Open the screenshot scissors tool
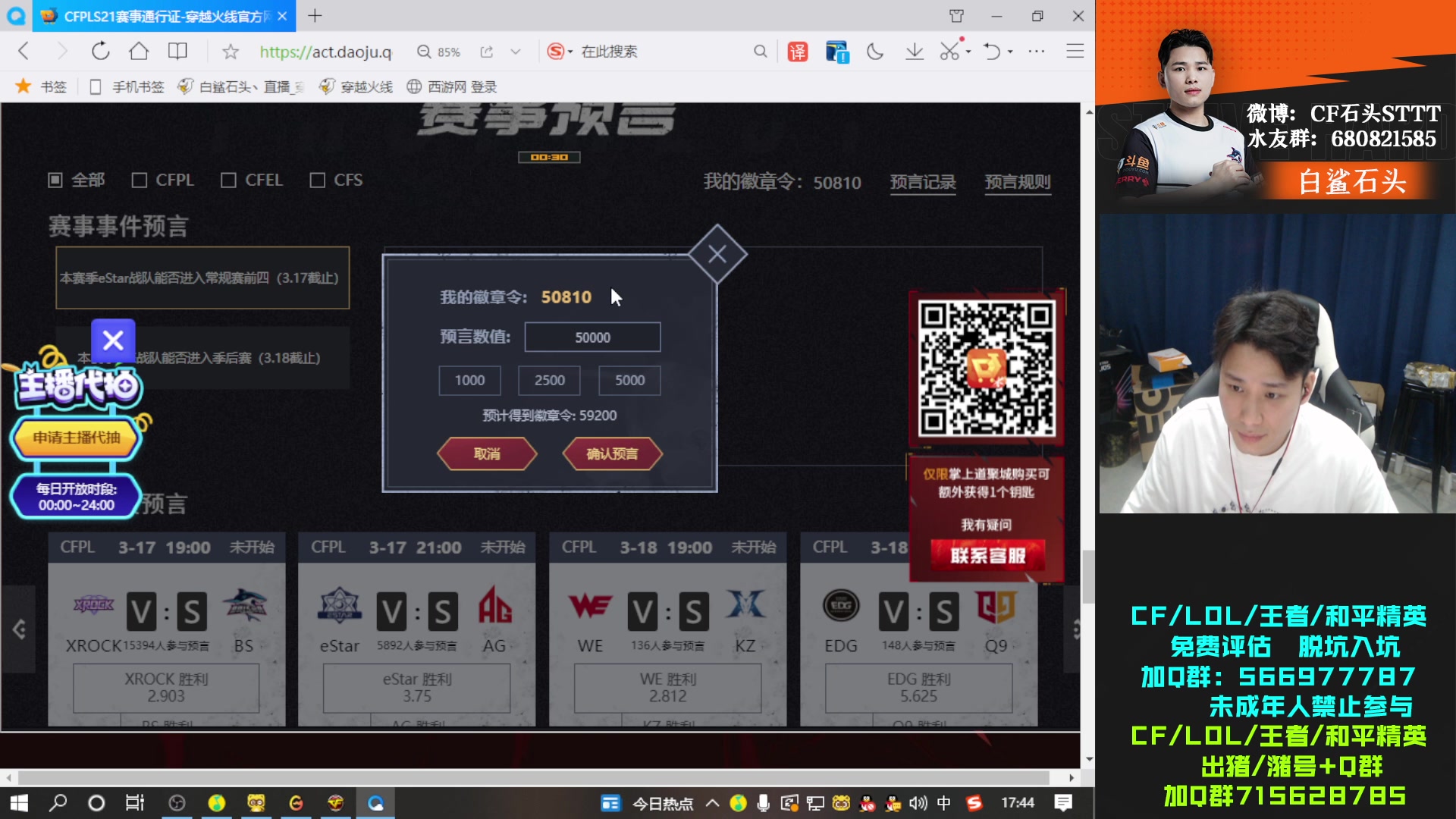Viewport: 1456px width, 819px height. pos(949,52)
